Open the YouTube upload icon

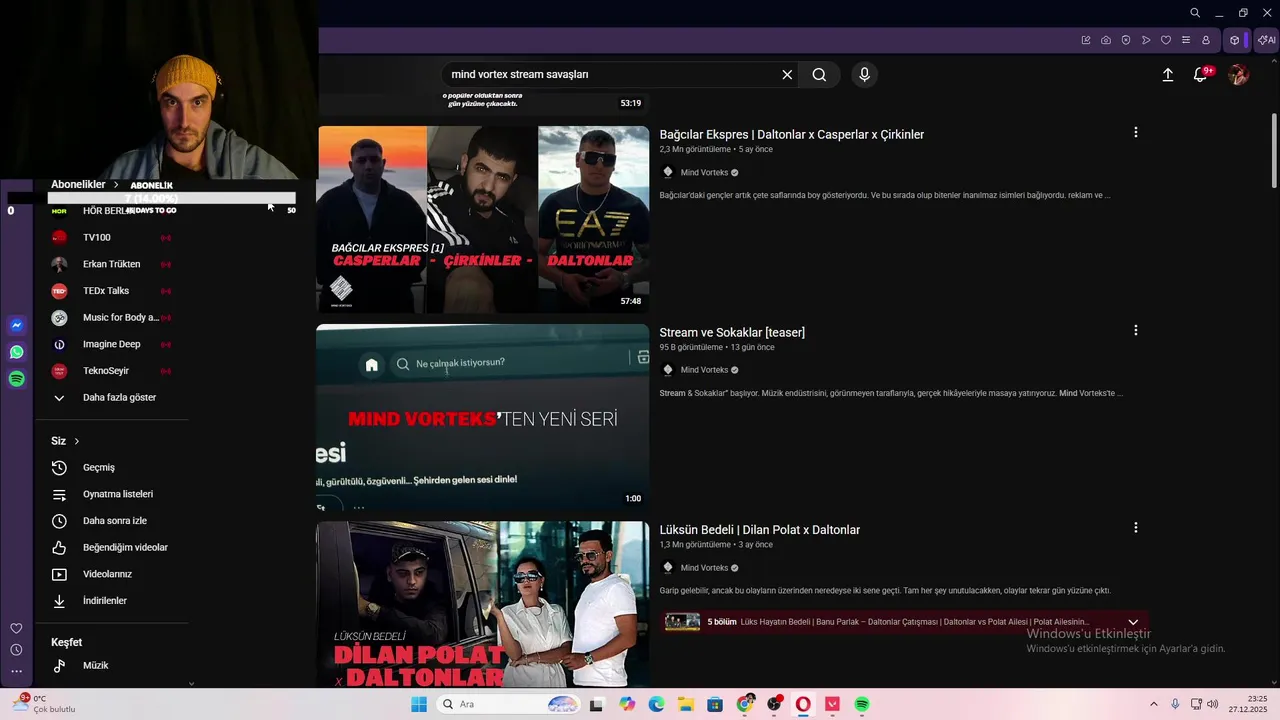click(x=1167, y=75)
